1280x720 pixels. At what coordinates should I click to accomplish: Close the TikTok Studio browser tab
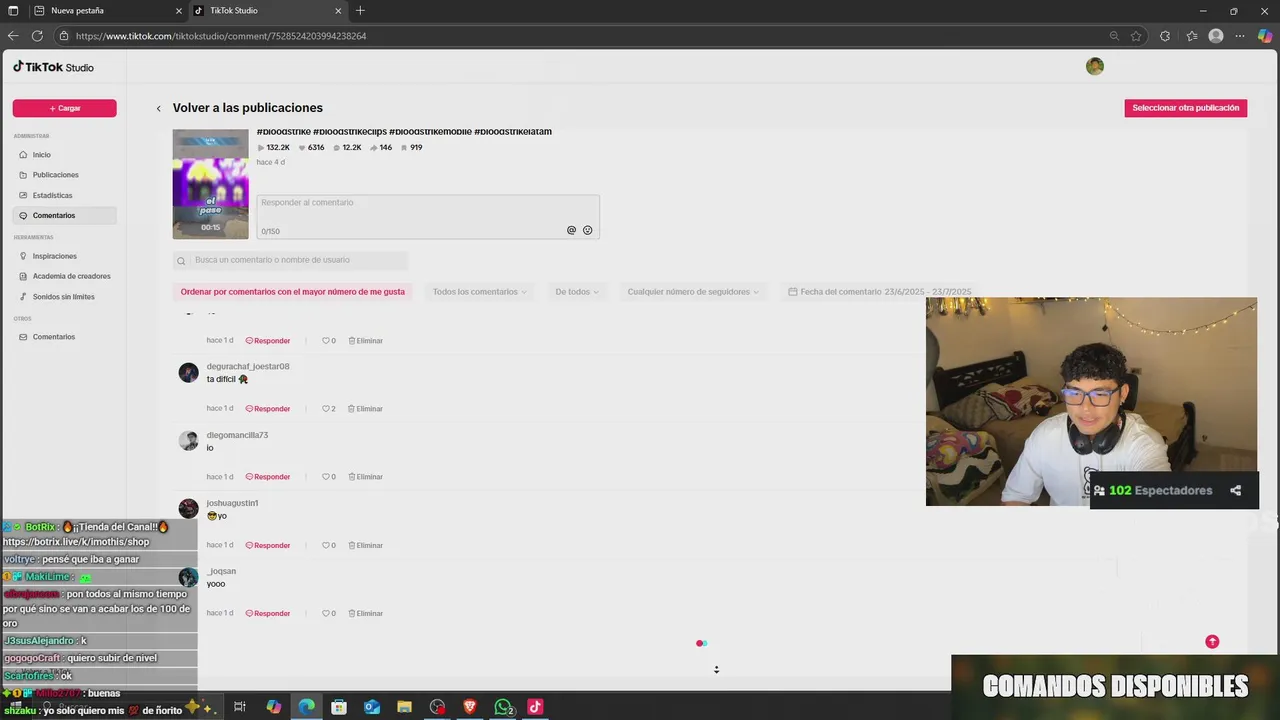pyautogui.click(x=338, y=11)
